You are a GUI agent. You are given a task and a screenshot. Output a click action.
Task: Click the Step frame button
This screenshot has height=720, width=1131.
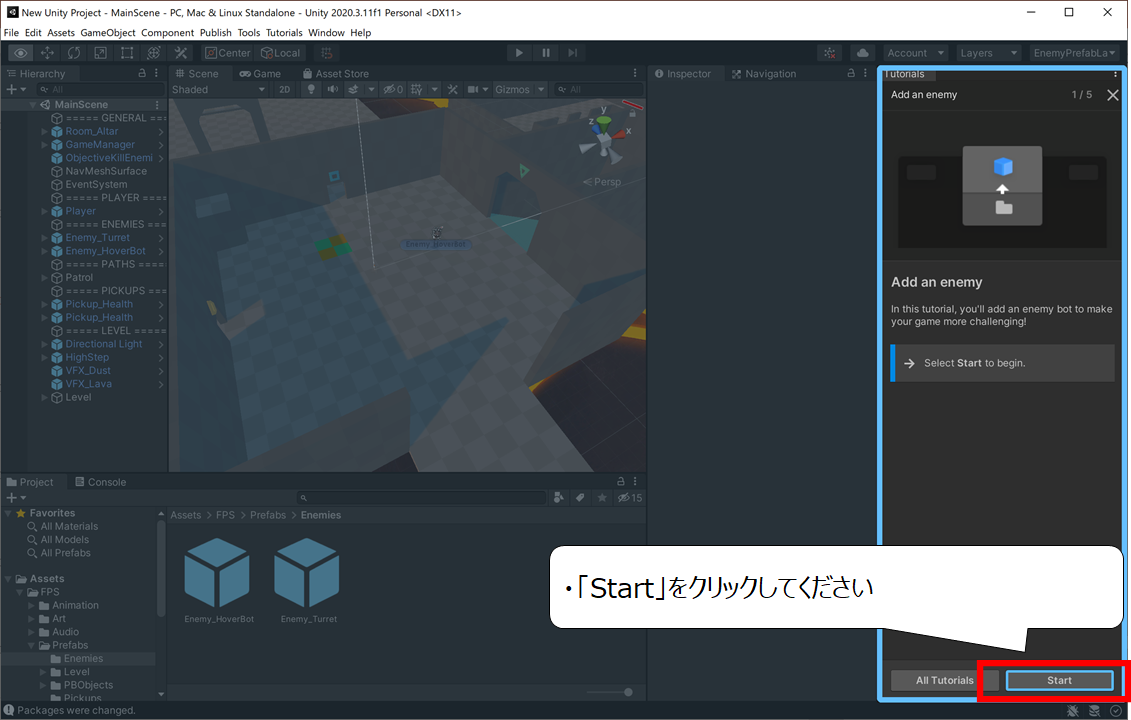[573, 53]
